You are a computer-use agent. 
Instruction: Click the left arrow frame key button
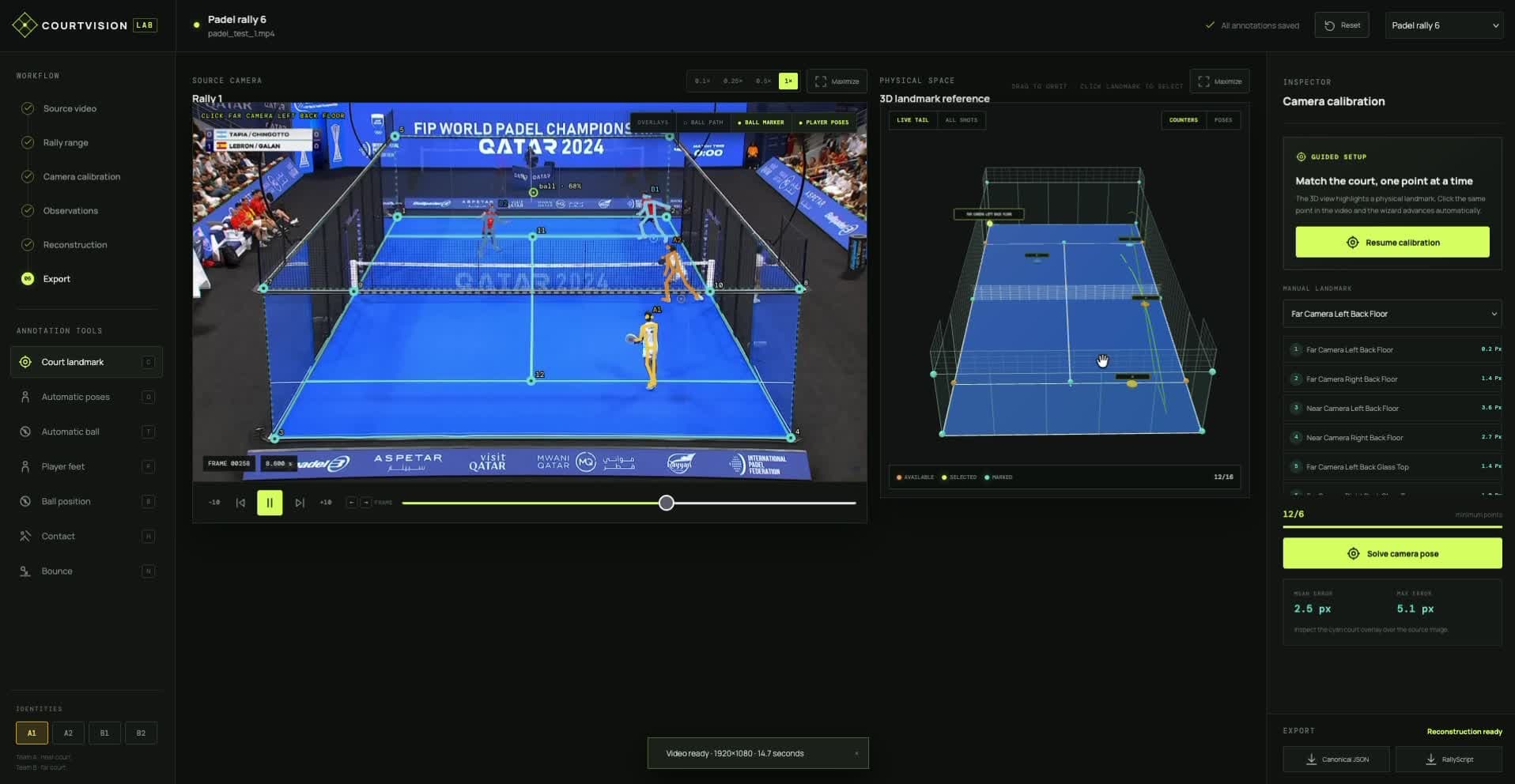point(352,503)
